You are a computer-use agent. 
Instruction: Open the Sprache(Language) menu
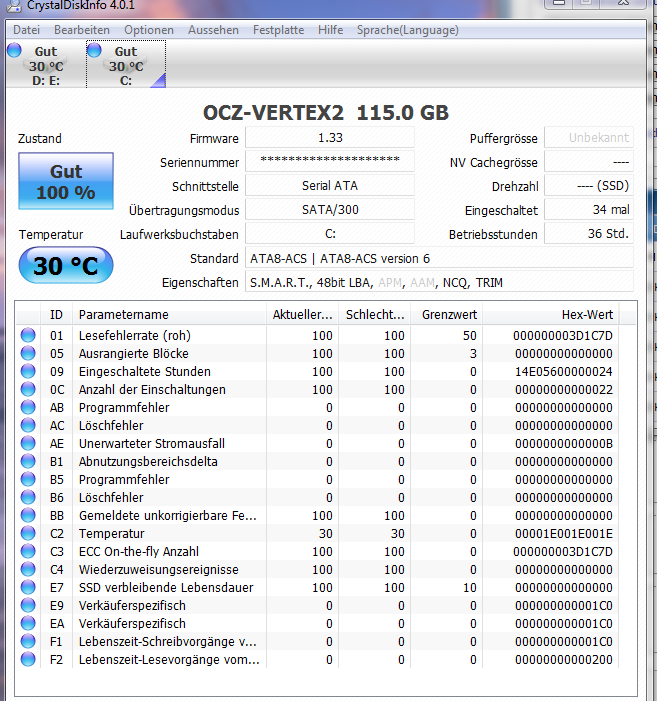408,30
